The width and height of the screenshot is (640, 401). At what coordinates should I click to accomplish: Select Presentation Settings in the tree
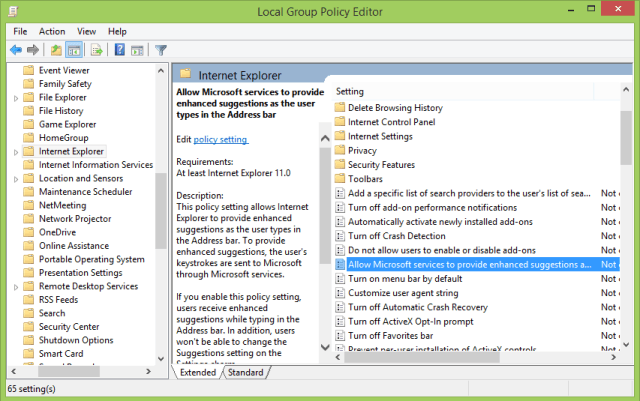click(80, 272)
